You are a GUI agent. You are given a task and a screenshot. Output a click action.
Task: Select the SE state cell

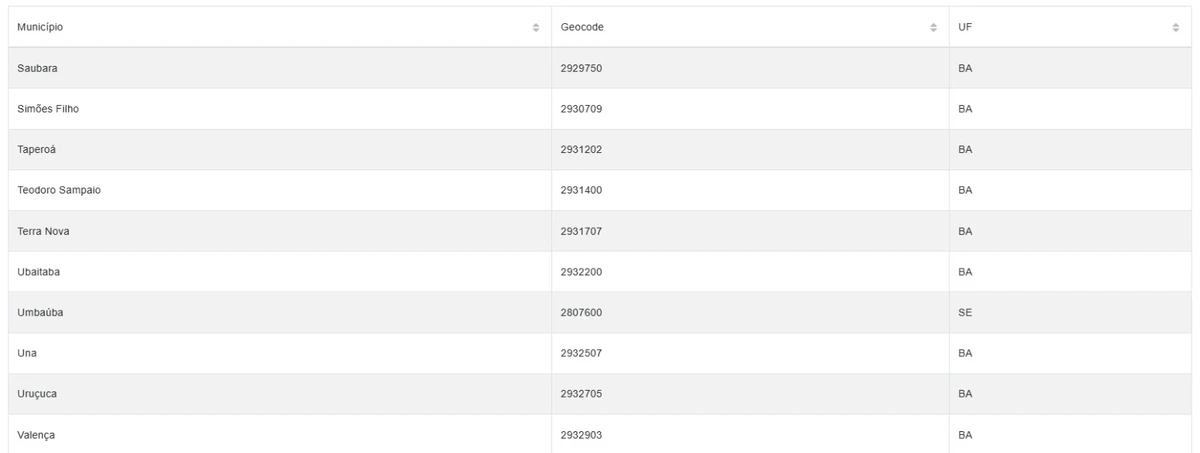tap(1070, 313)
